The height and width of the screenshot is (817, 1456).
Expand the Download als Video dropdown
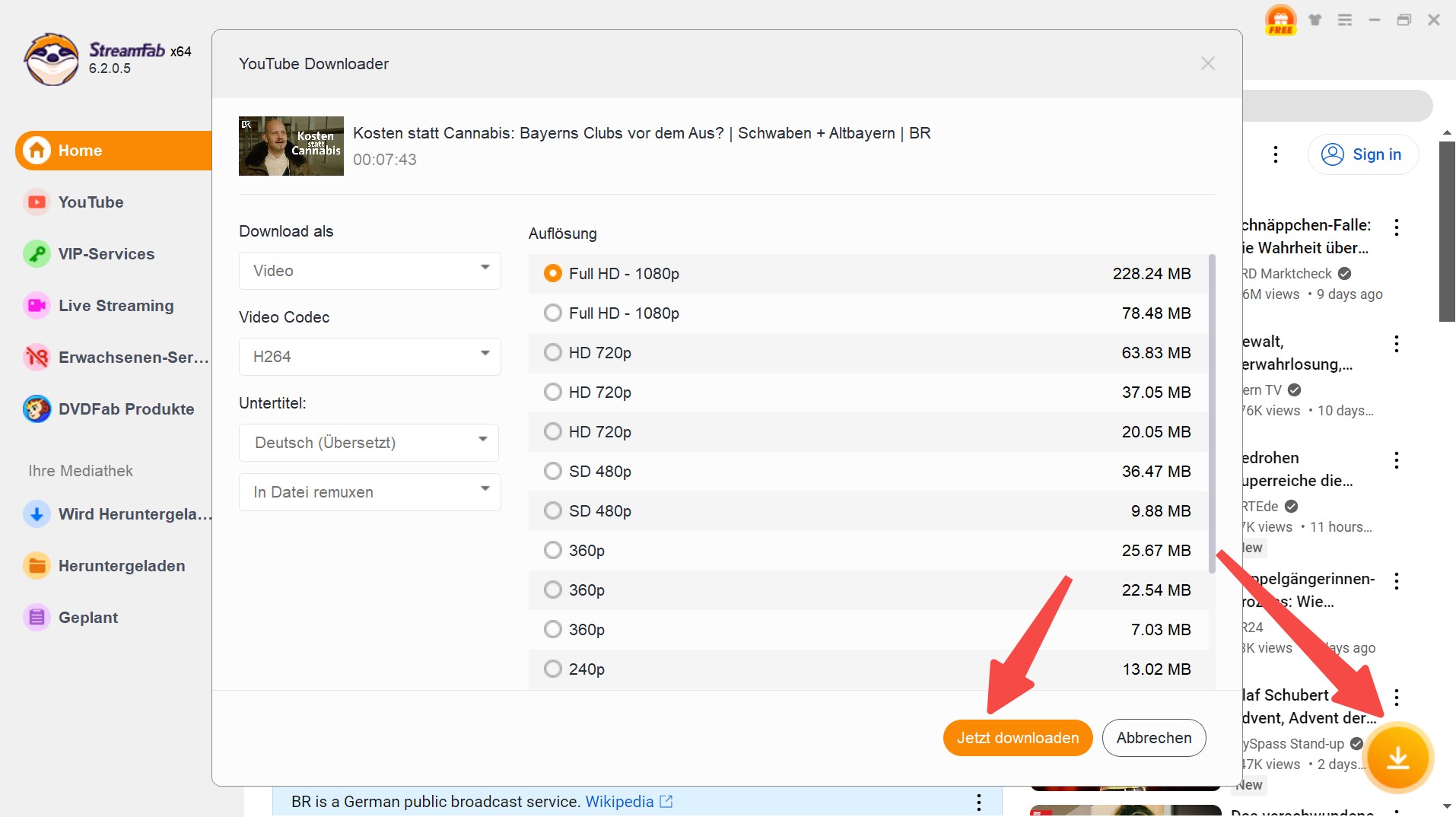370,271
